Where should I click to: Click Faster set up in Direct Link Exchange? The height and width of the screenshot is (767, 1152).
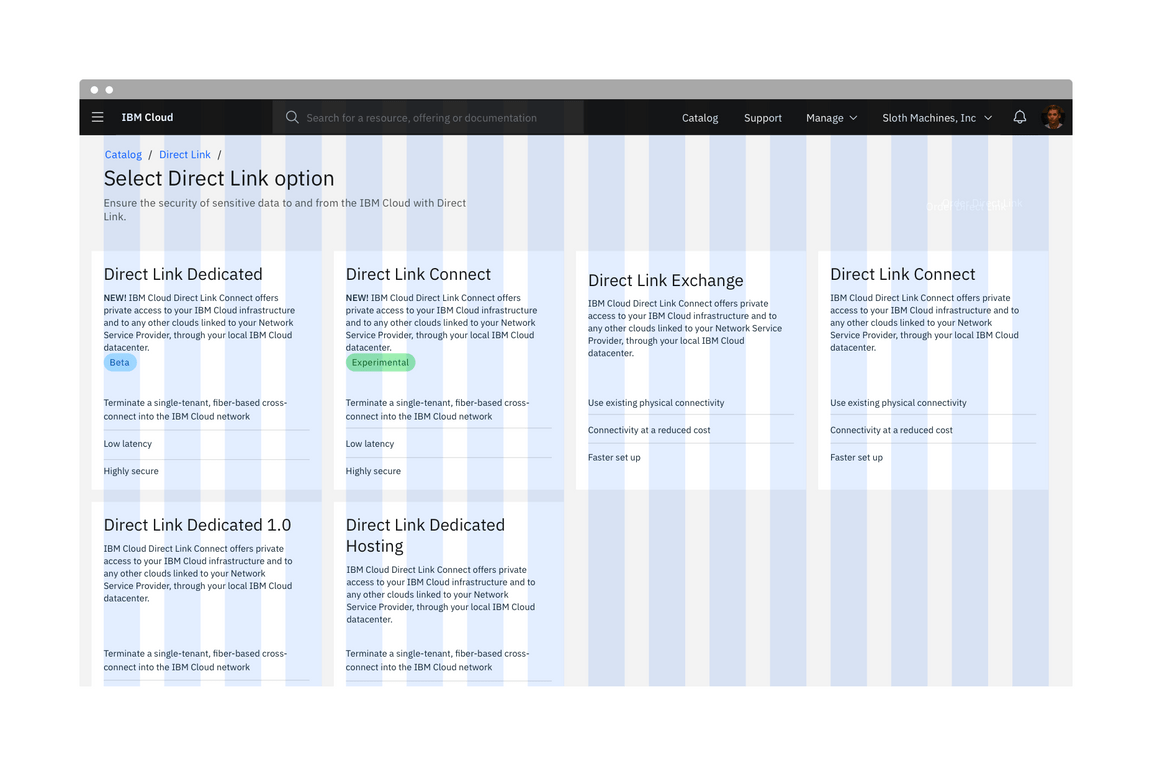pos(614,457)
